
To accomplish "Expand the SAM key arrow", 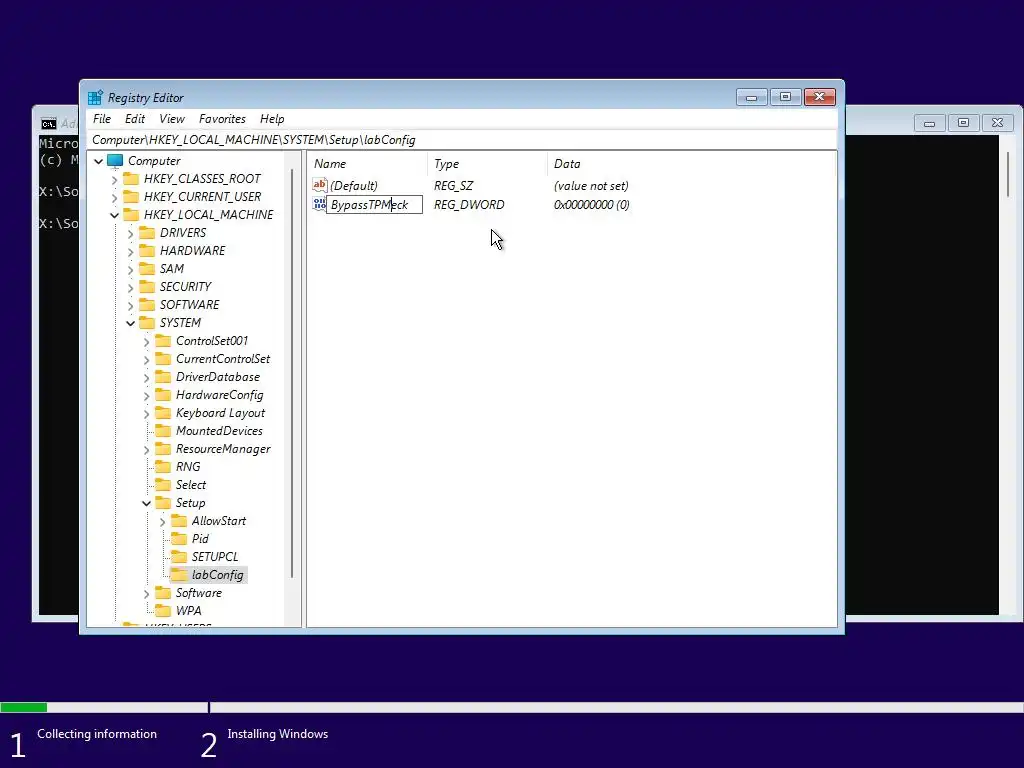I will 131,269.
